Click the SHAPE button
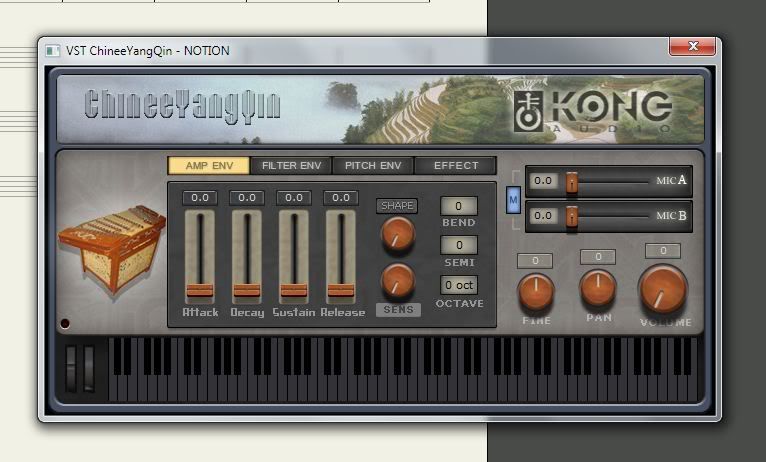Image resolution: width=766 pixels, height=462 pixels. (x=397, y=206)
